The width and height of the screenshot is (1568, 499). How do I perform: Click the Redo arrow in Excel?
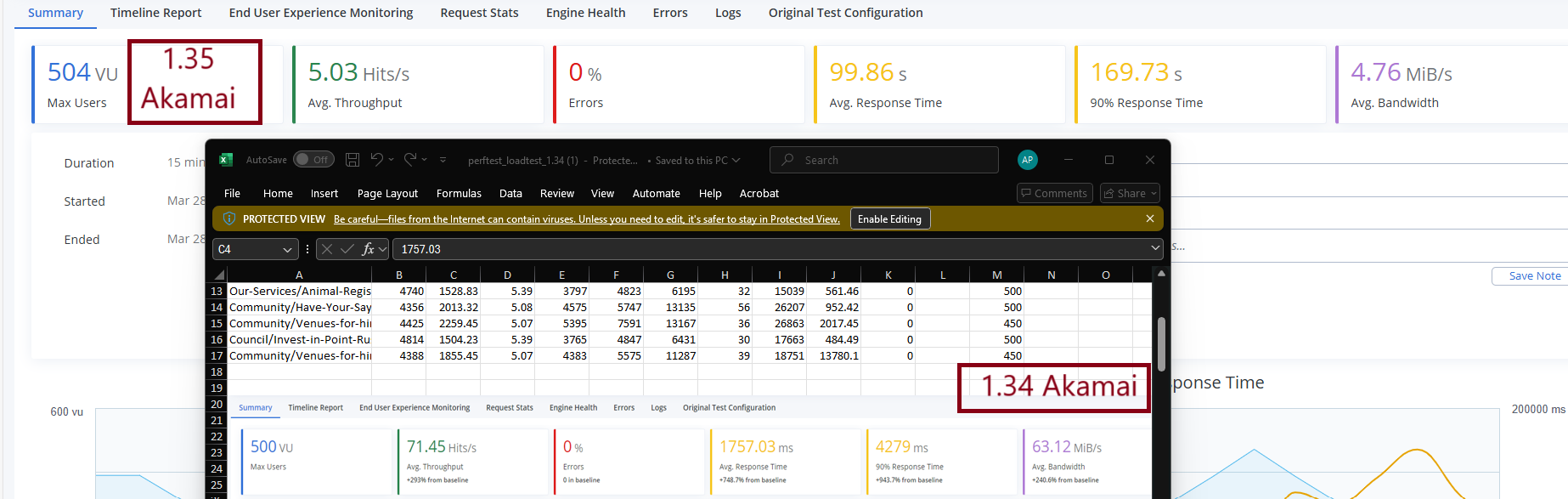410,159
